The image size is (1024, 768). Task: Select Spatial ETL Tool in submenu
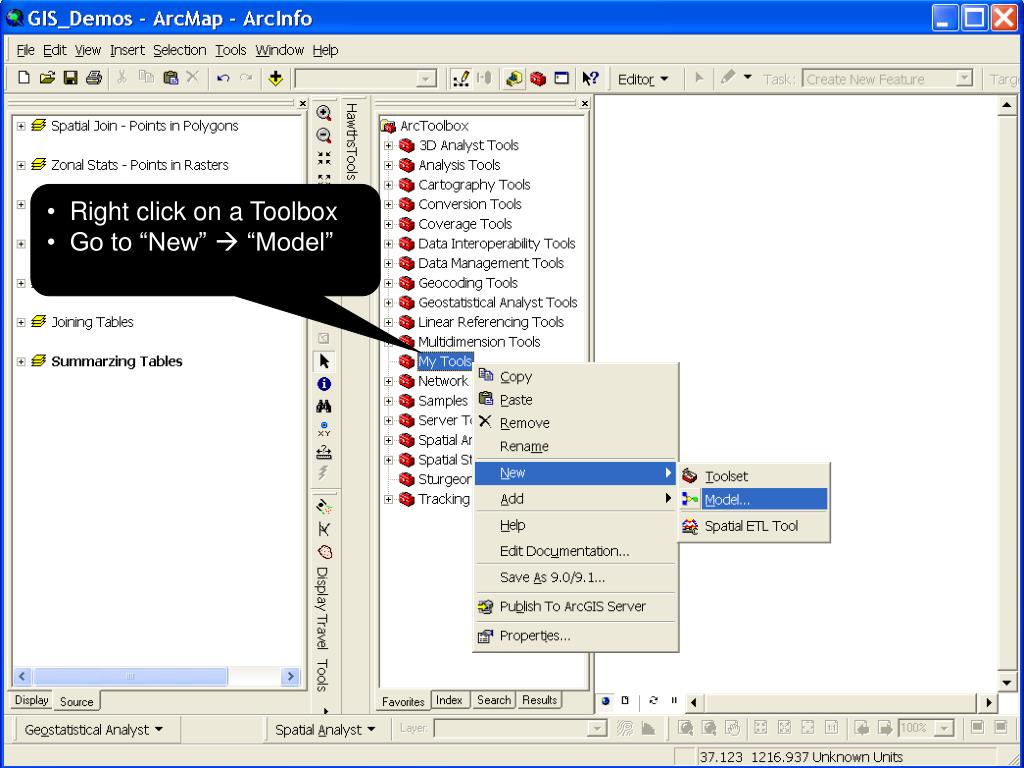point(754,526)
